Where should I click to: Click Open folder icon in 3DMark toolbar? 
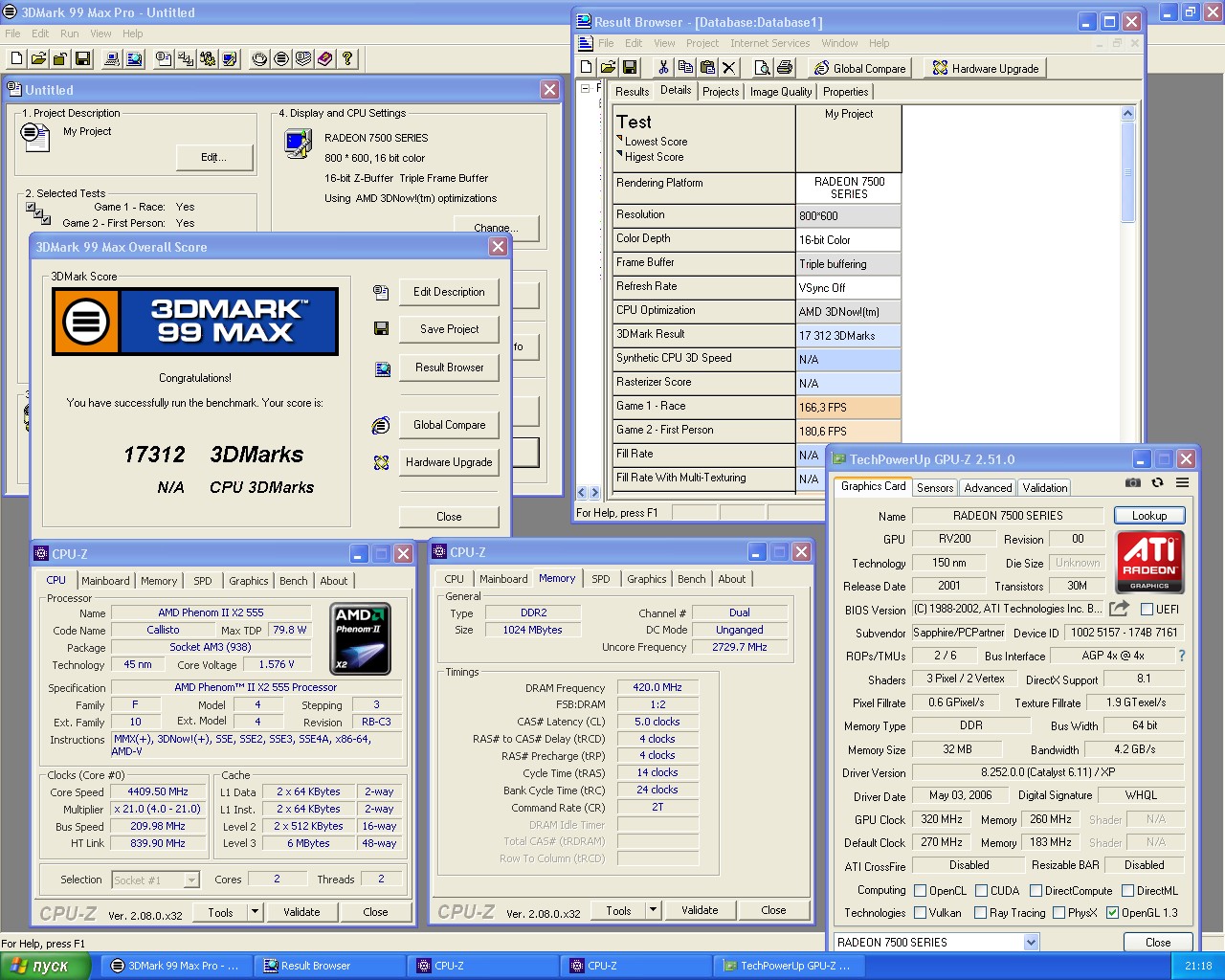[38, 59]
